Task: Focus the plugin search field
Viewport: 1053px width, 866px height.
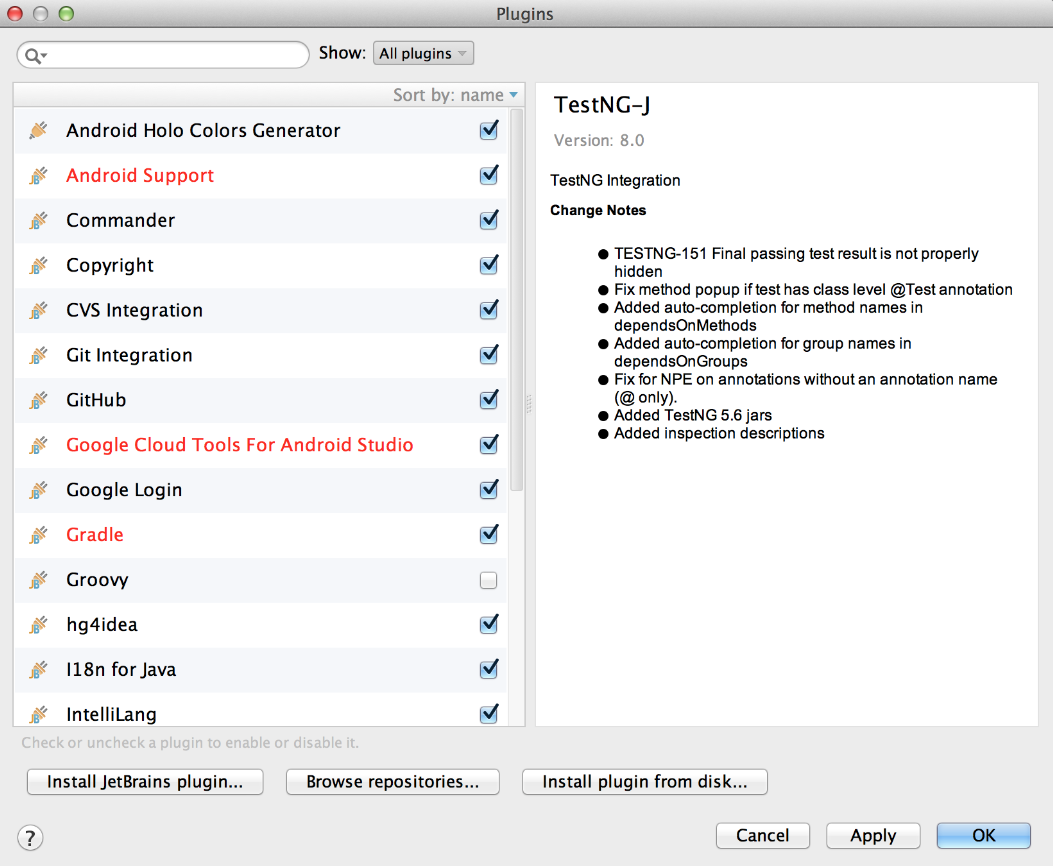Action: coord(175,55)
